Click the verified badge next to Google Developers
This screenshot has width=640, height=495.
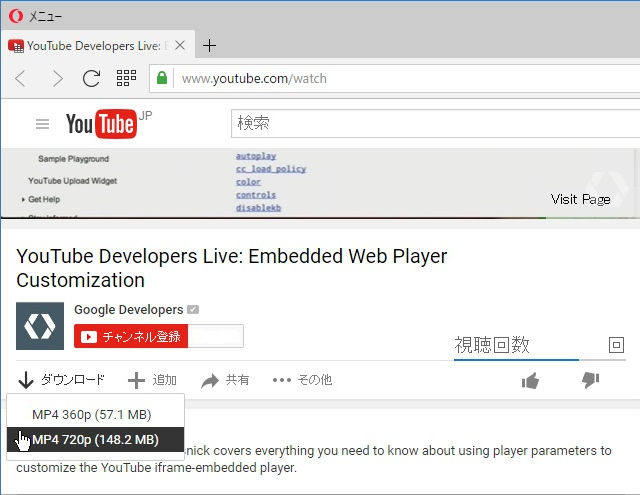point(193,310)
